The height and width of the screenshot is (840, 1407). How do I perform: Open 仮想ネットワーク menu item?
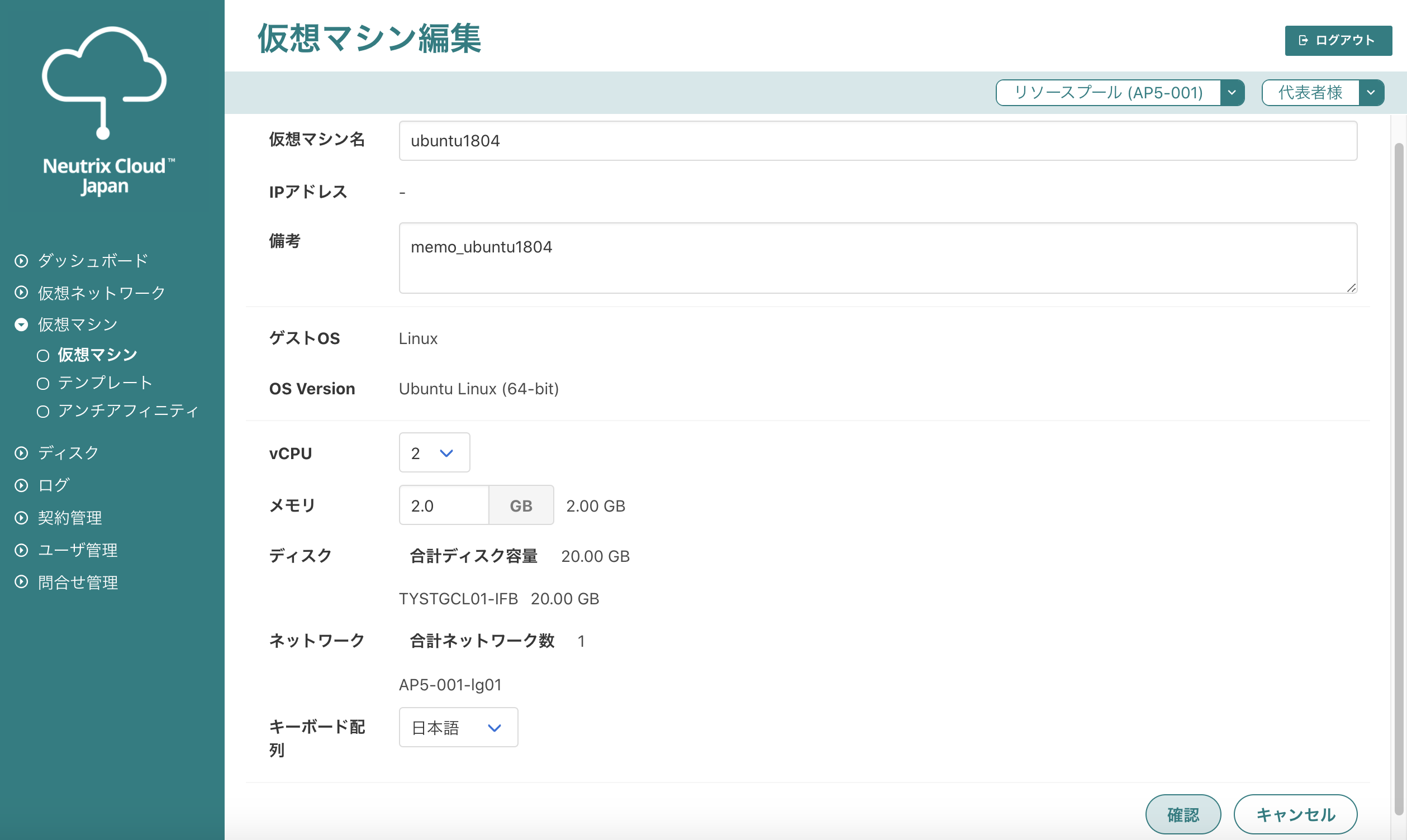click(101, 293)
